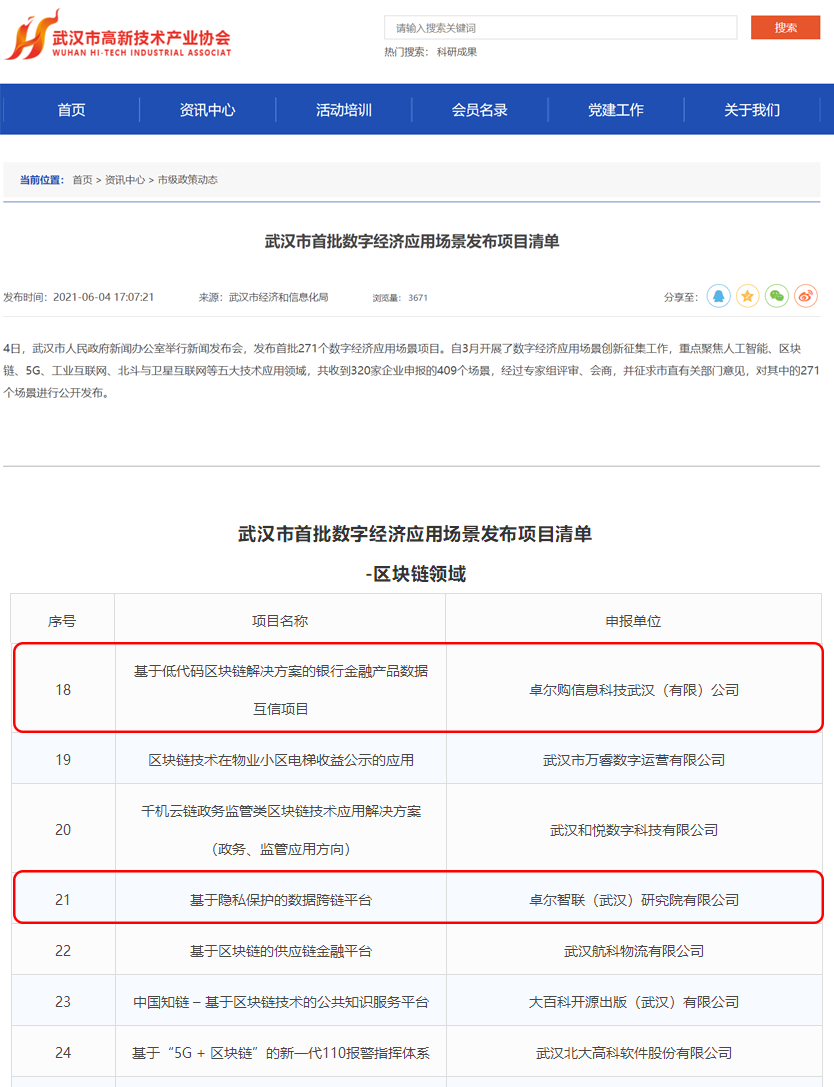Click the 申报单位 column header
The image size is (834, 1087).
pyautogui.click(x=633, y=620)
